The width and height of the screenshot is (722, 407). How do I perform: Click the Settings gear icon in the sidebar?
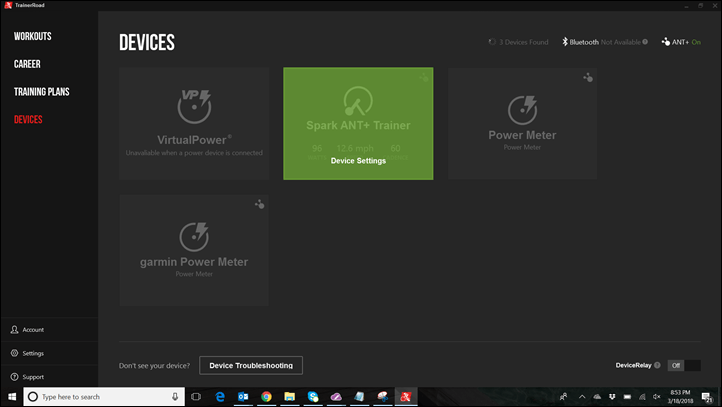(x=14, y=353)
